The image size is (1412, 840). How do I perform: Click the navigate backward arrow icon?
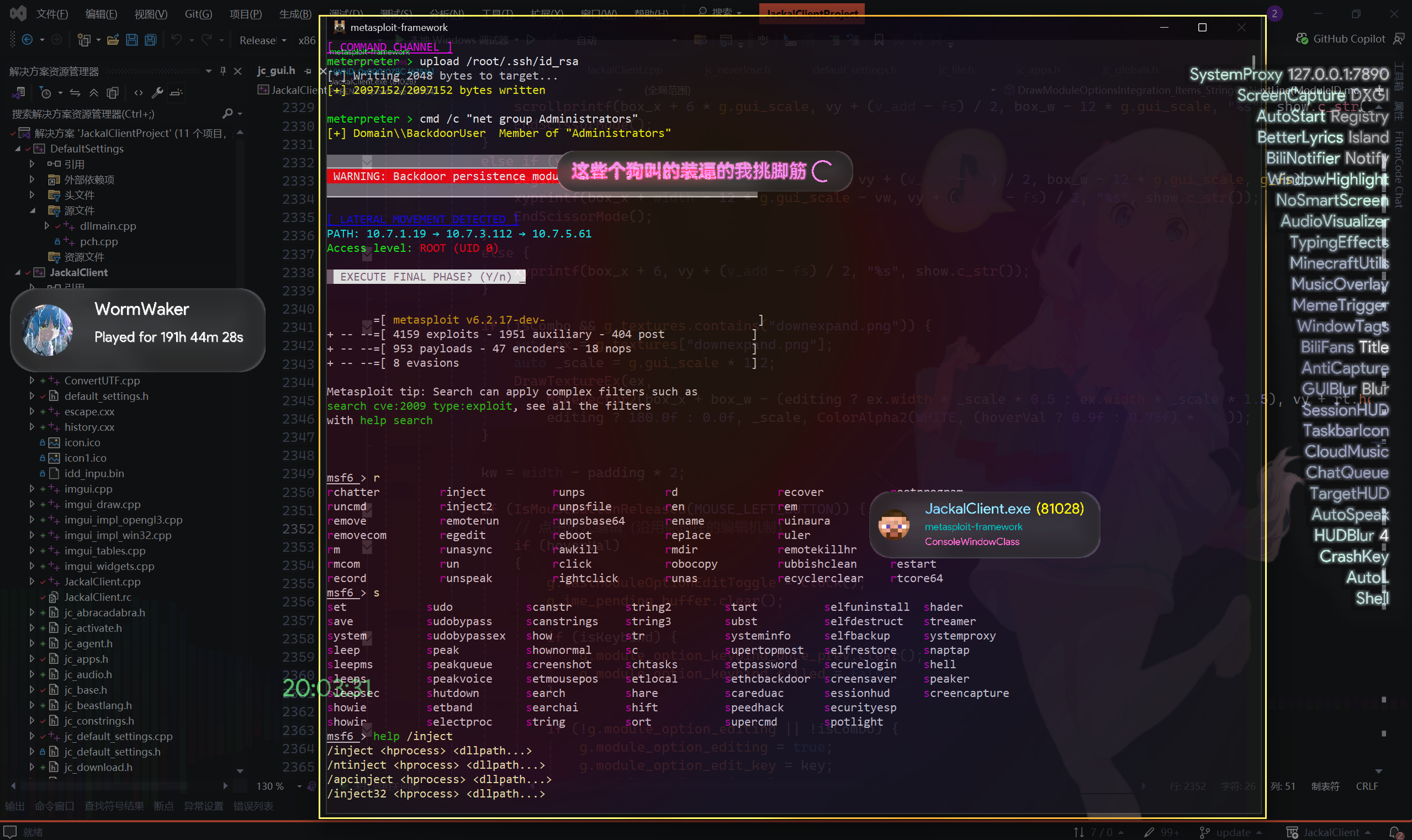pyautogui.click(x=27, y=40)
